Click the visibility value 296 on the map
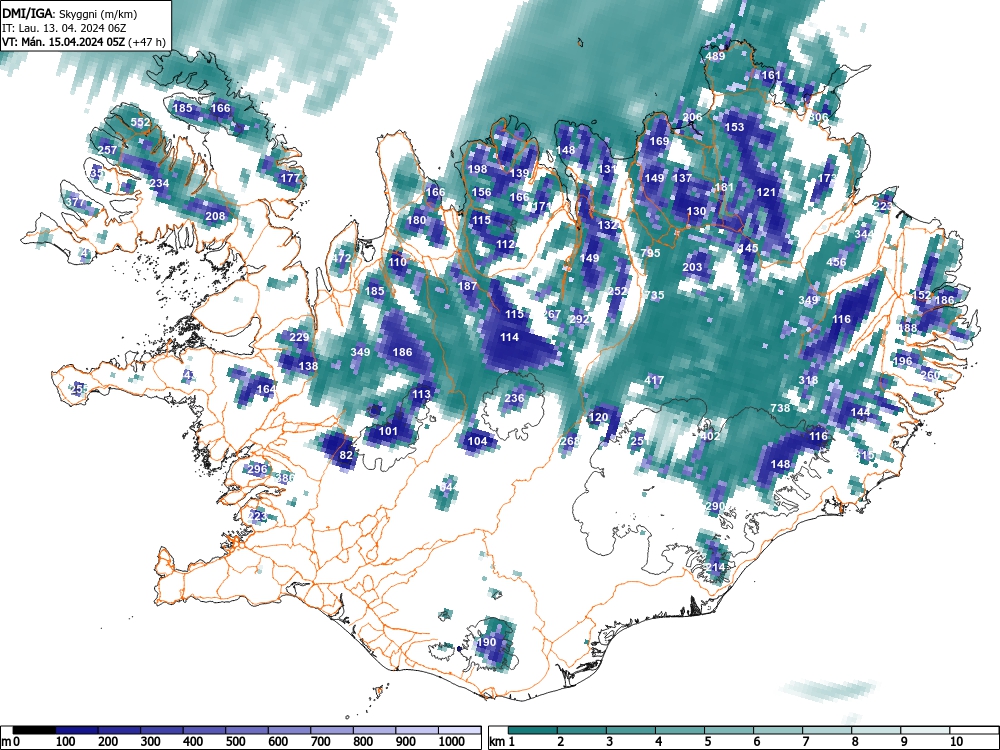Screen dimensions: 1000x750 257,469
